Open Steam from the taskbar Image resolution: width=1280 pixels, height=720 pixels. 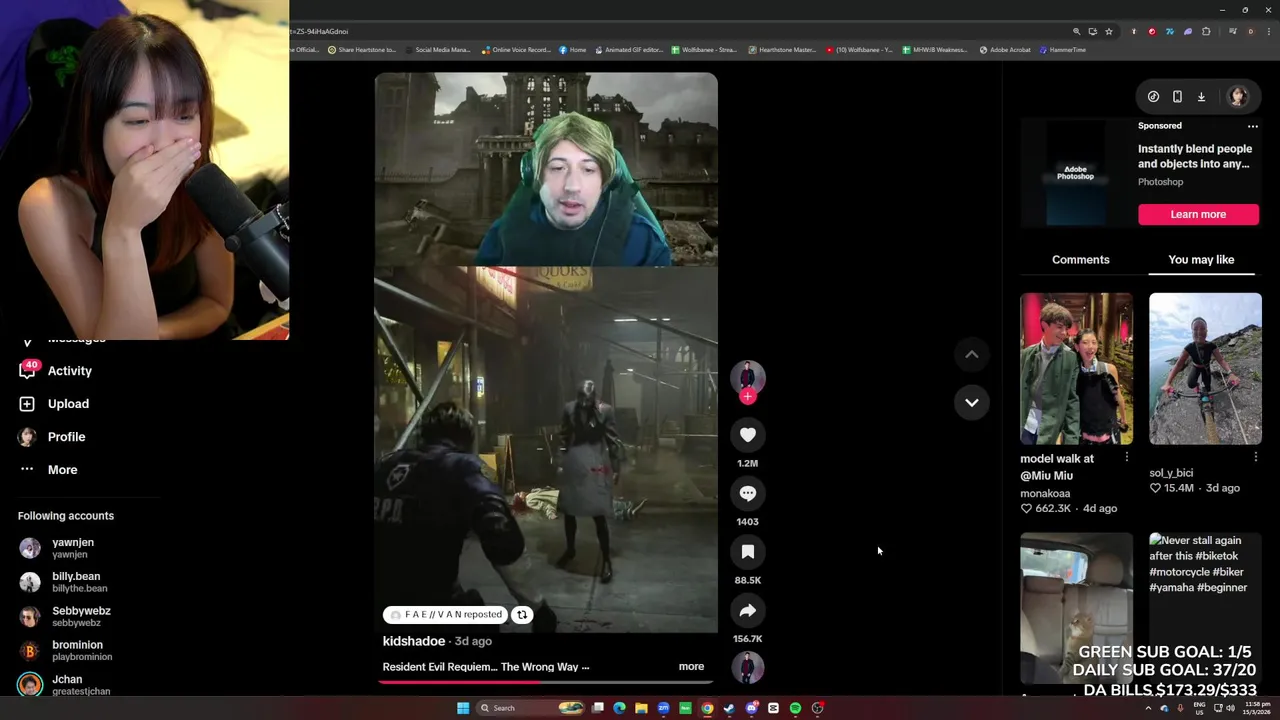(x=729, y=708)
